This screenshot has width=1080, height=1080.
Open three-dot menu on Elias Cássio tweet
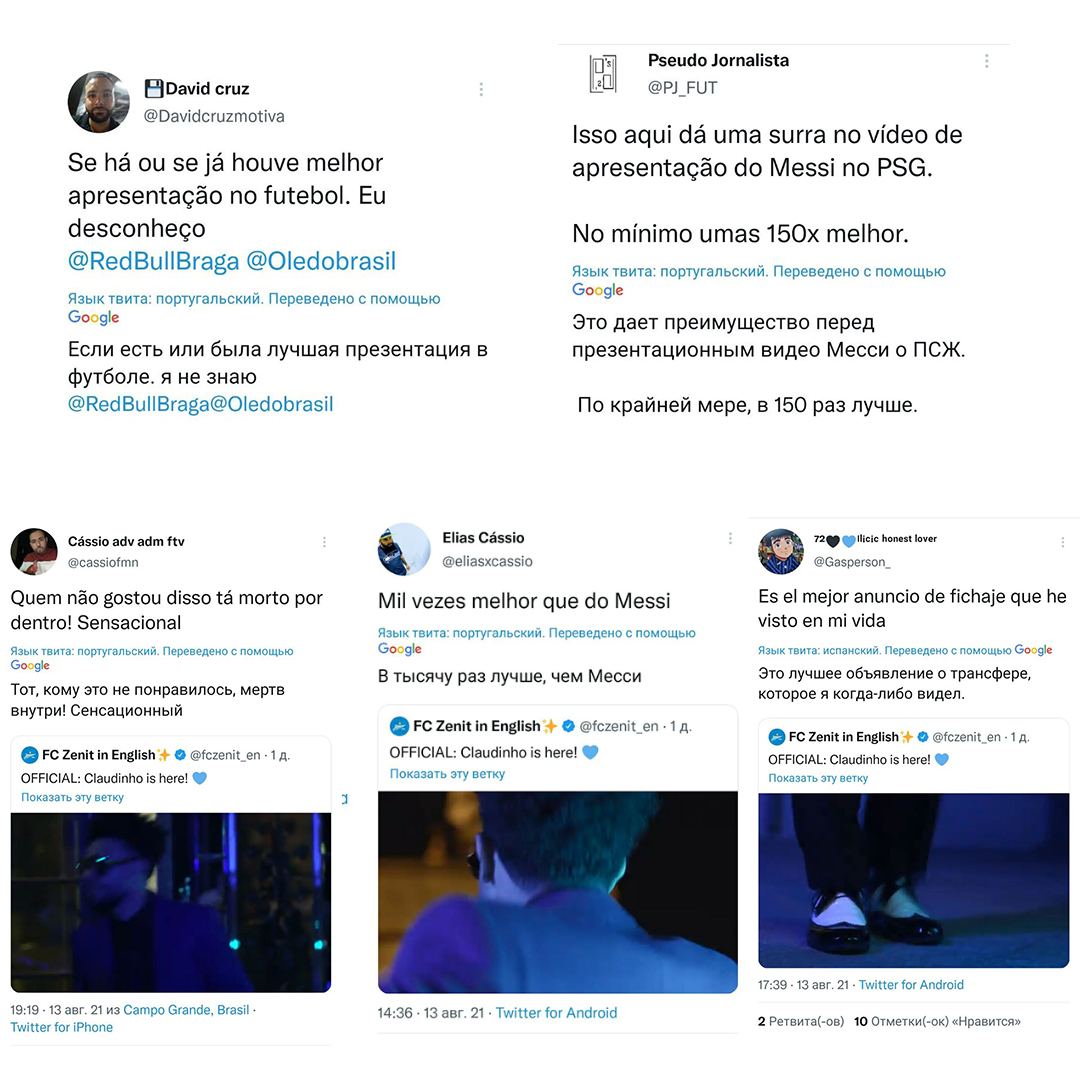coord(730,539)
